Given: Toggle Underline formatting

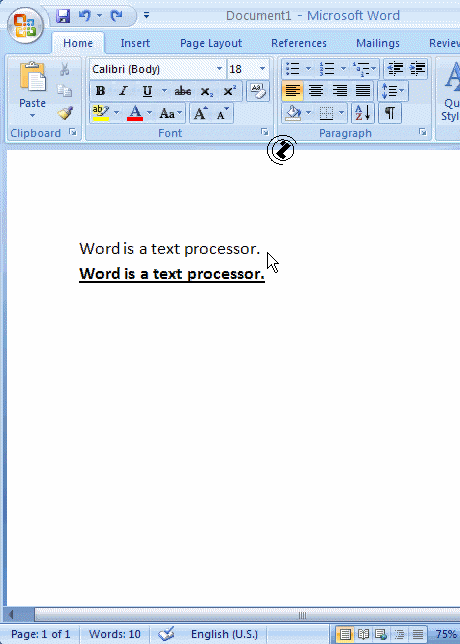Looking at the screenshot, I should (147, 91).
